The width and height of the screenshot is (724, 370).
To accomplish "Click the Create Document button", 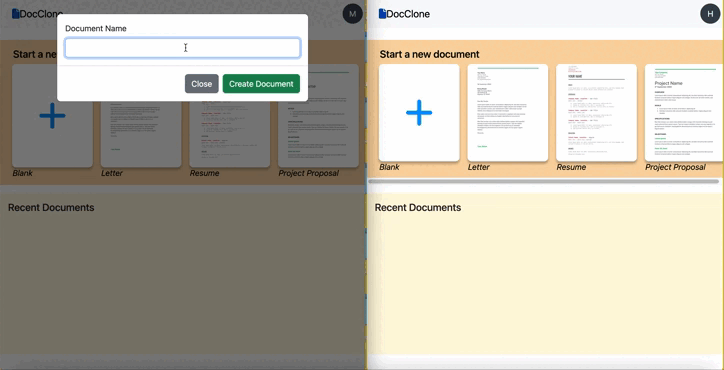I will [261, 84].
